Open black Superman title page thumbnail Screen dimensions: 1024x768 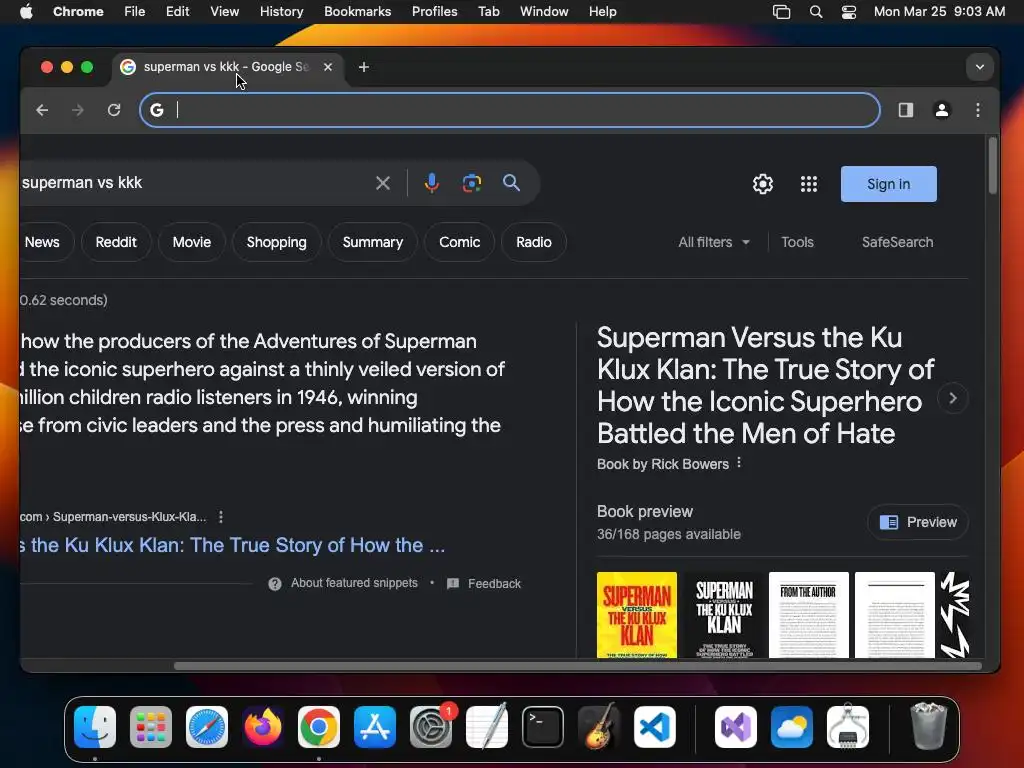(724, 615)
